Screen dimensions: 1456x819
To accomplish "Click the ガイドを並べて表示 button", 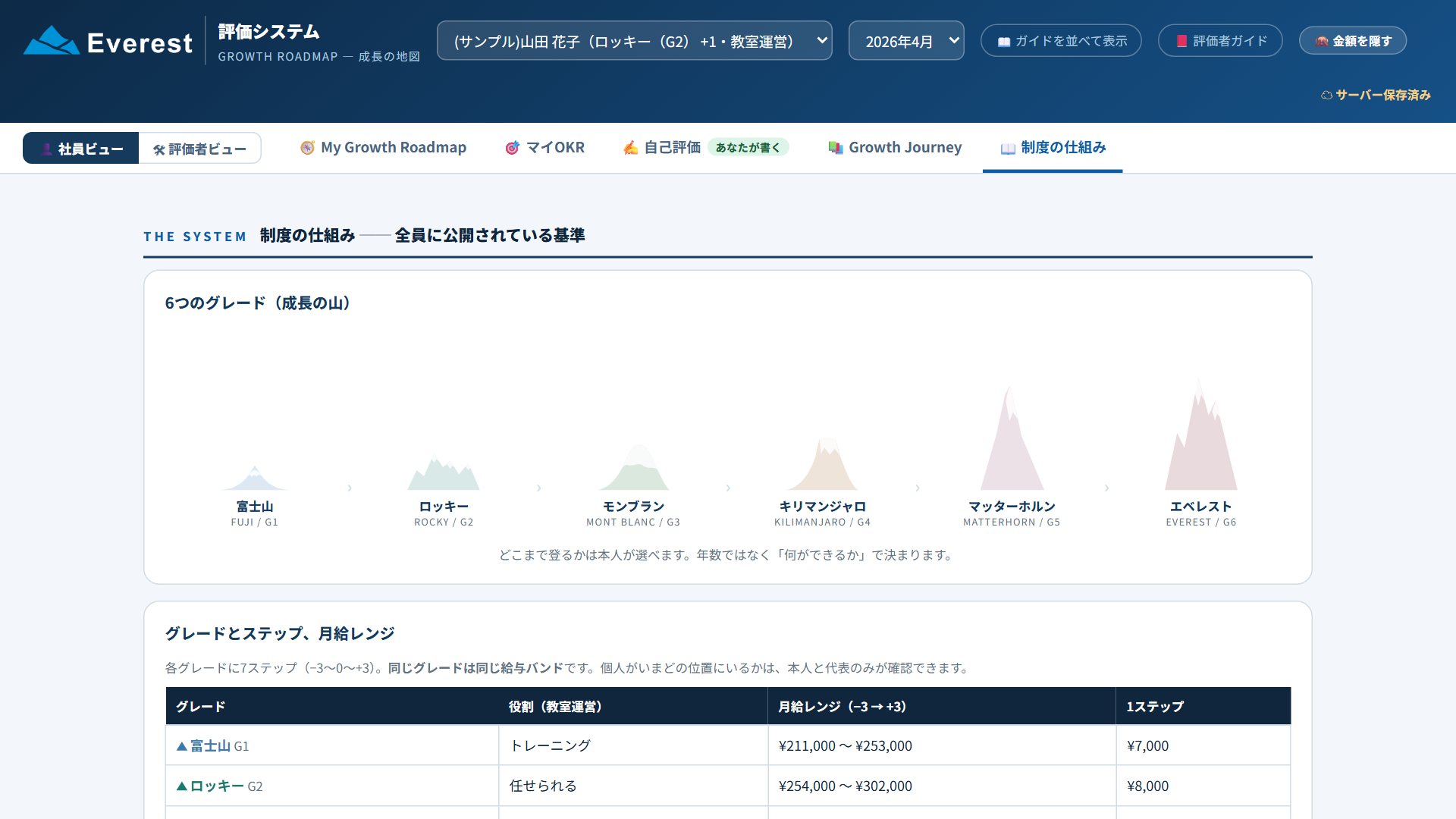I will (1061, 41).
